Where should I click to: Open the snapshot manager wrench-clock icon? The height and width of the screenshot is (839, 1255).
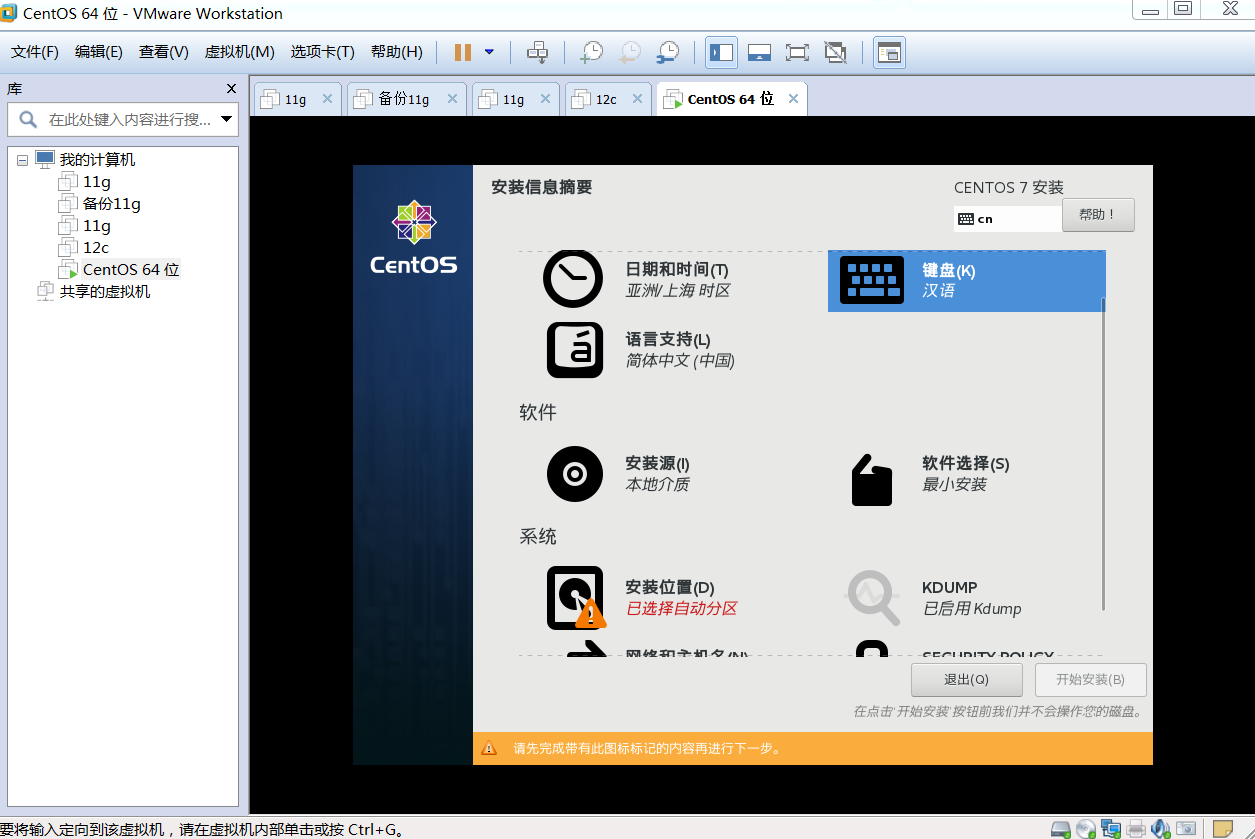point(667,52)
